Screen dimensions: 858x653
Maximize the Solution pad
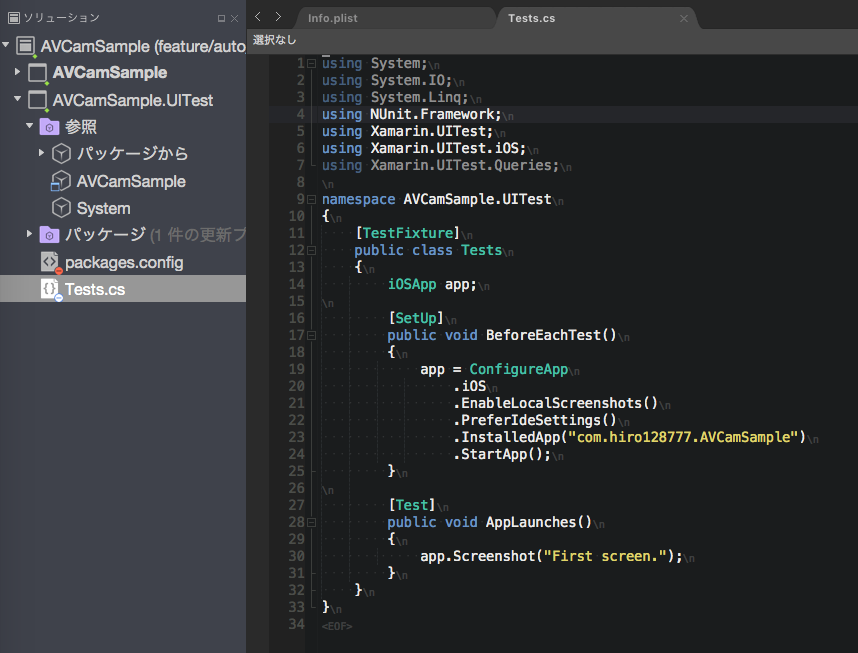pos(221,19)
